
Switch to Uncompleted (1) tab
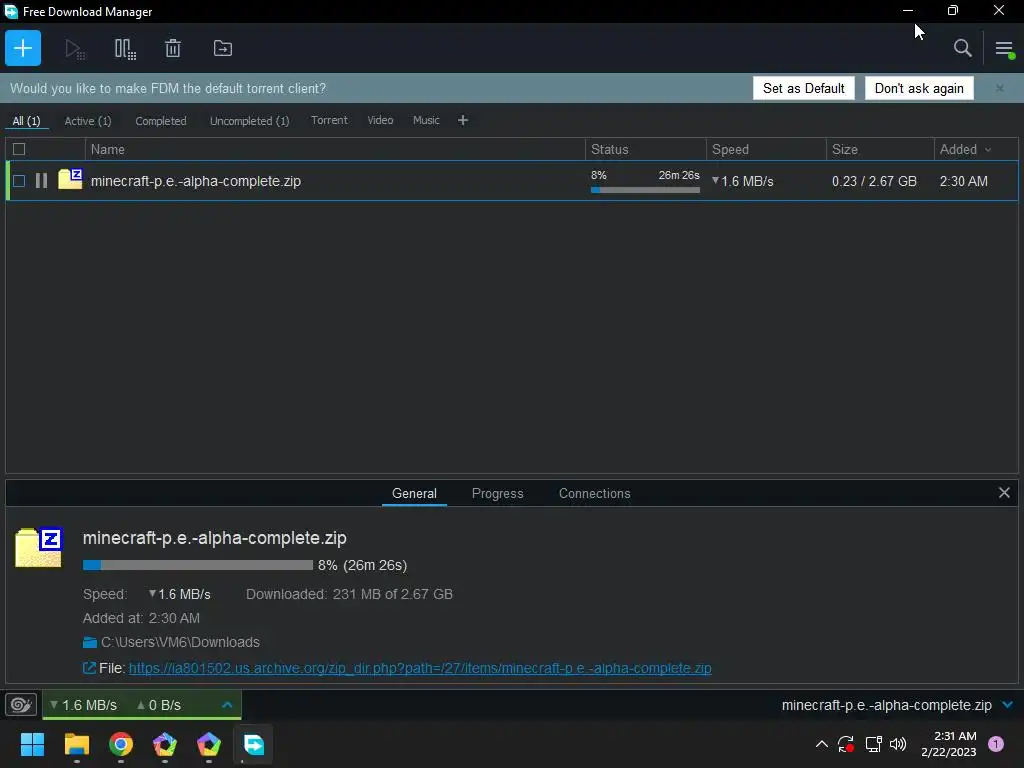[x=249, y=121]
